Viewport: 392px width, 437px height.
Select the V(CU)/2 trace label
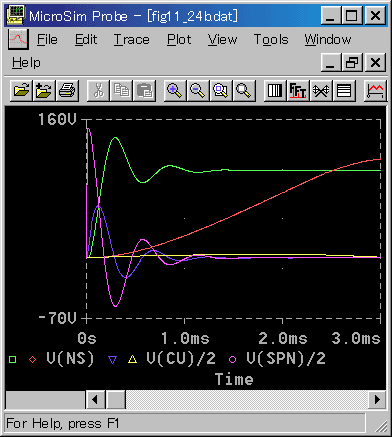point(181,359)
